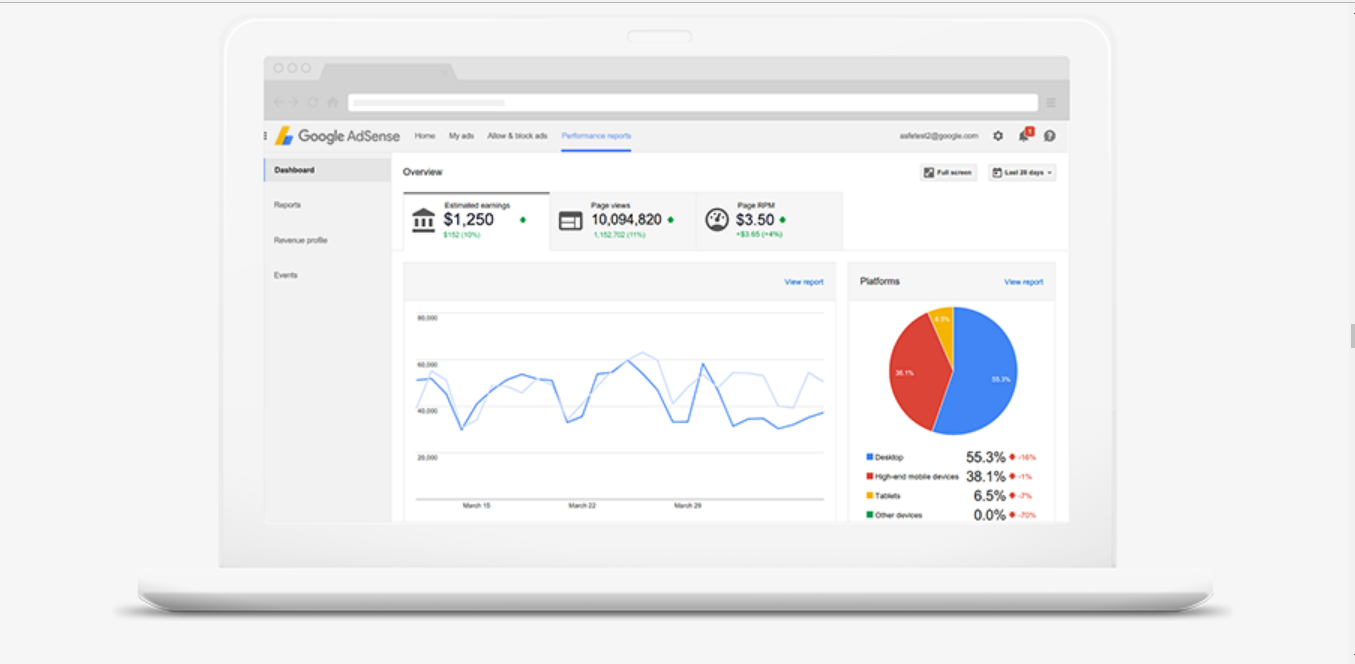The image size is (1355, 664).
Task: Click the browser address bar
Action: [692, 101]
